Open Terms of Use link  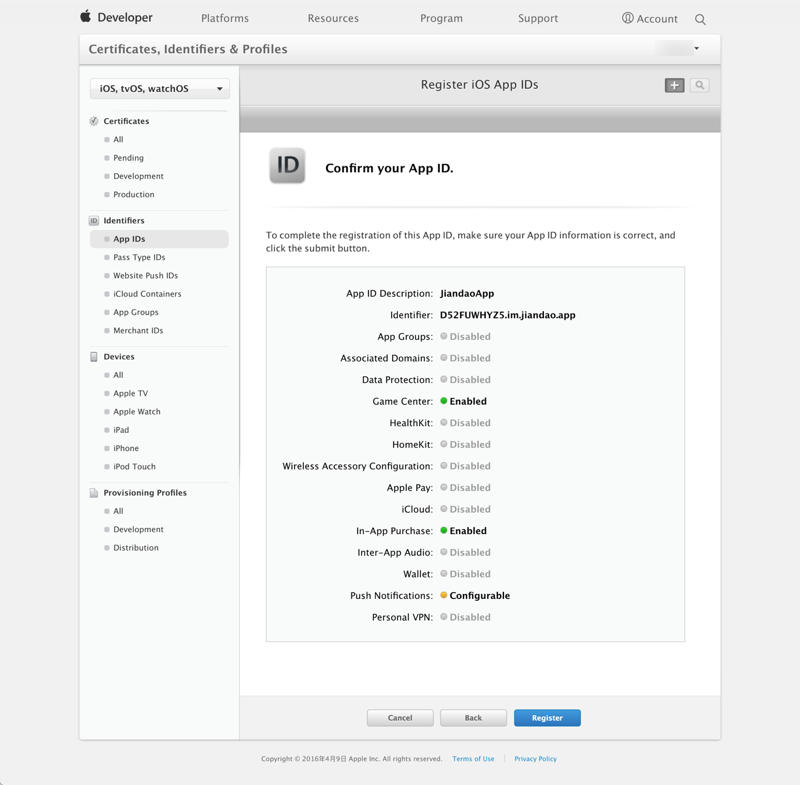point(473,759)
